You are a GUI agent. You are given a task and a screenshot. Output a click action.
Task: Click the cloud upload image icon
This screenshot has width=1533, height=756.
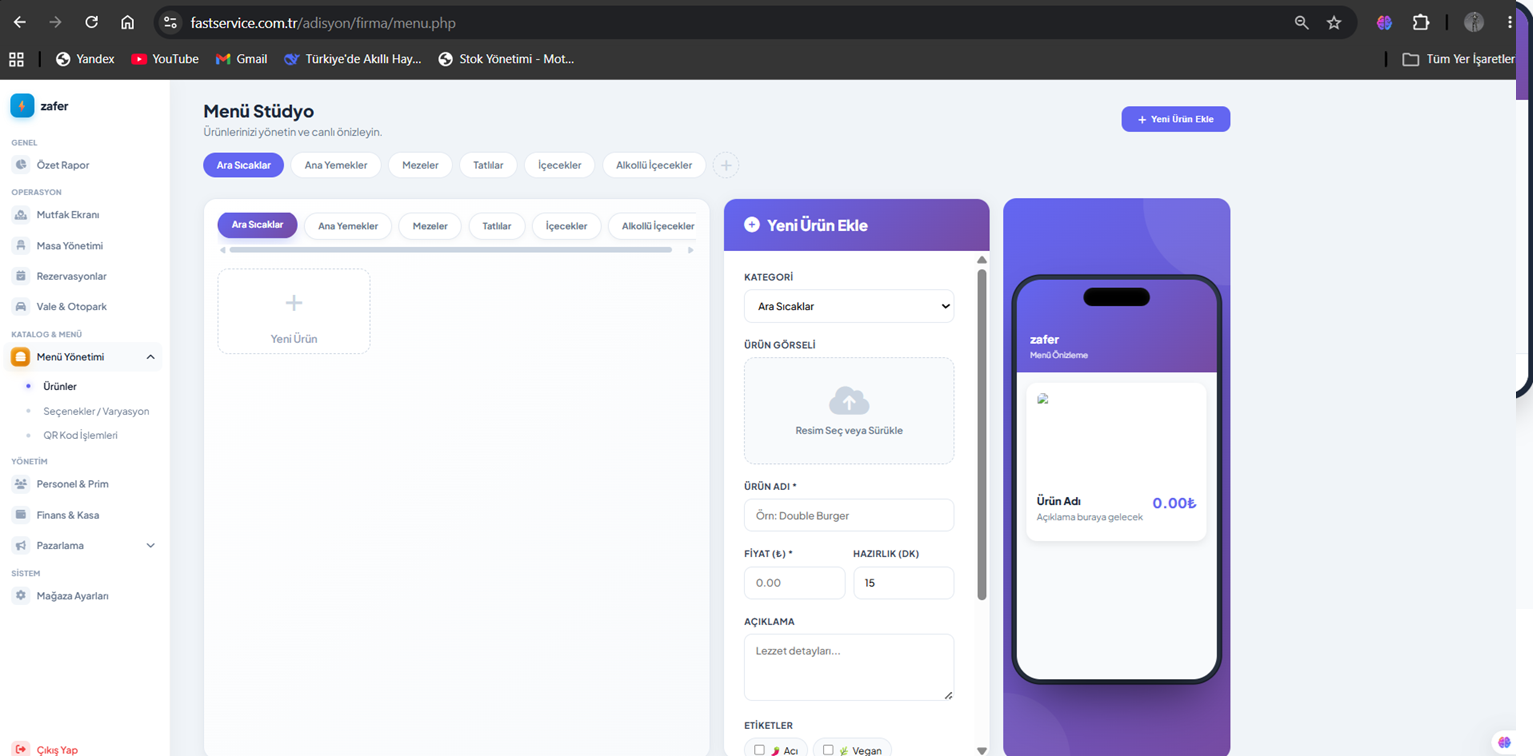(x=849, y=401)
